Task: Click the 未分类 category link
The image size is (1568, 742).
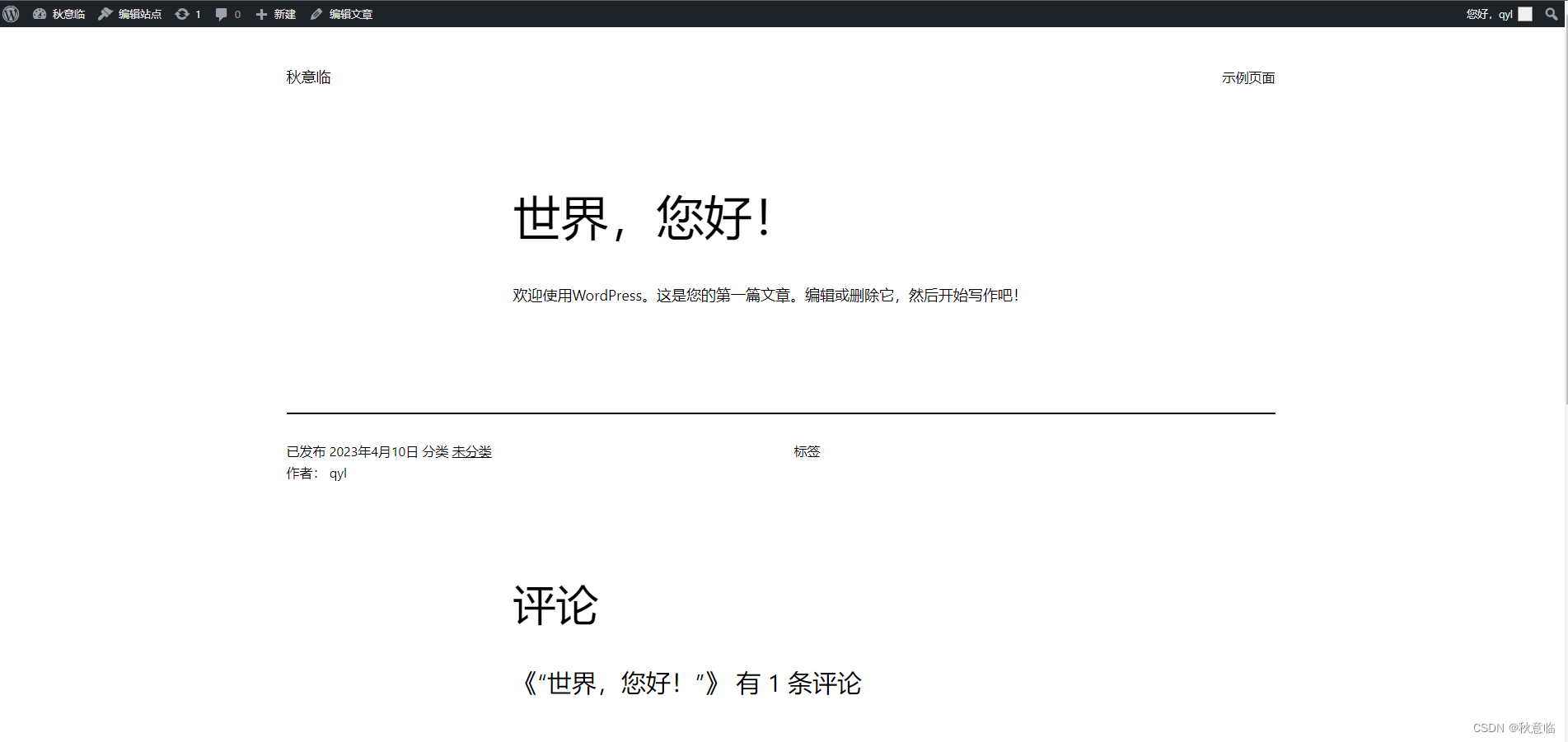Action: pos(471,452)
